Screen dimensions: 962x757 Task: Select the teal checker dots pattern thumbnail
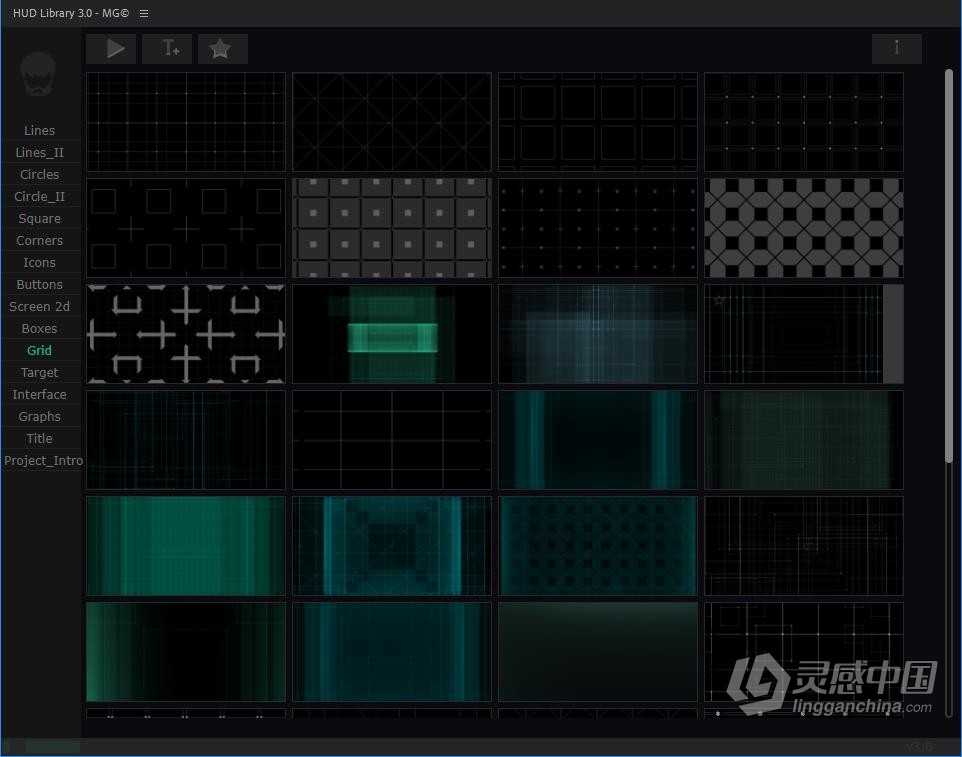tap(598, 546)
